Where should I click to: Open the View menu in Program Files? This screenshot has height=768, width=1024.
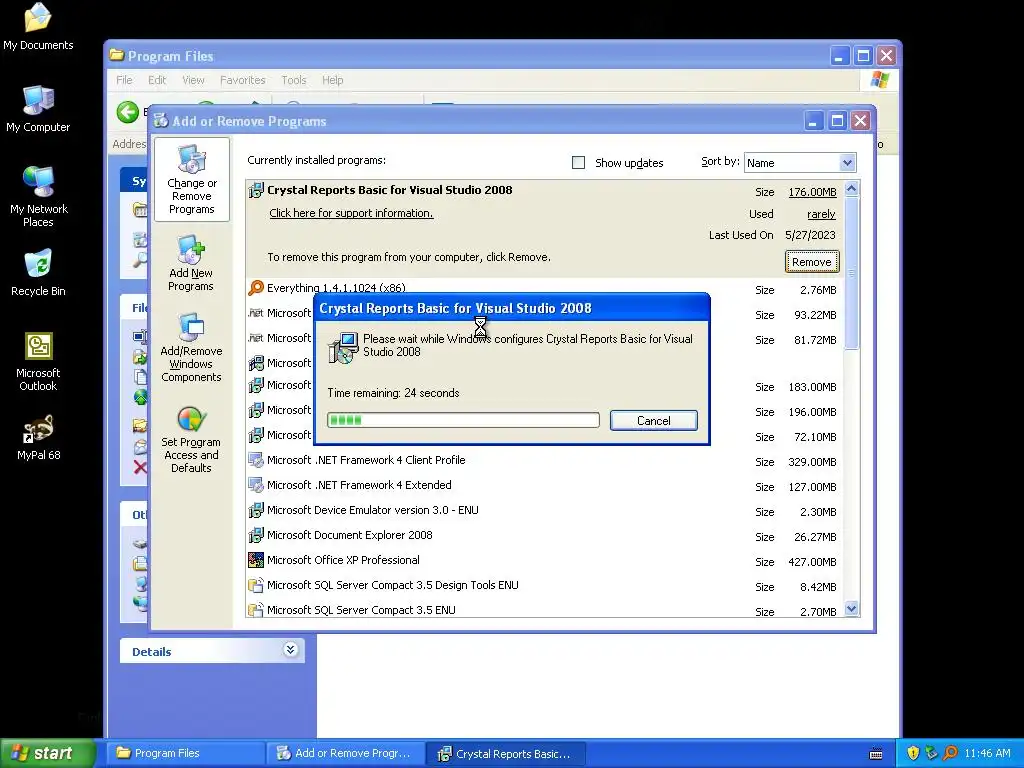pyautogui.click(x=193, y=80)
